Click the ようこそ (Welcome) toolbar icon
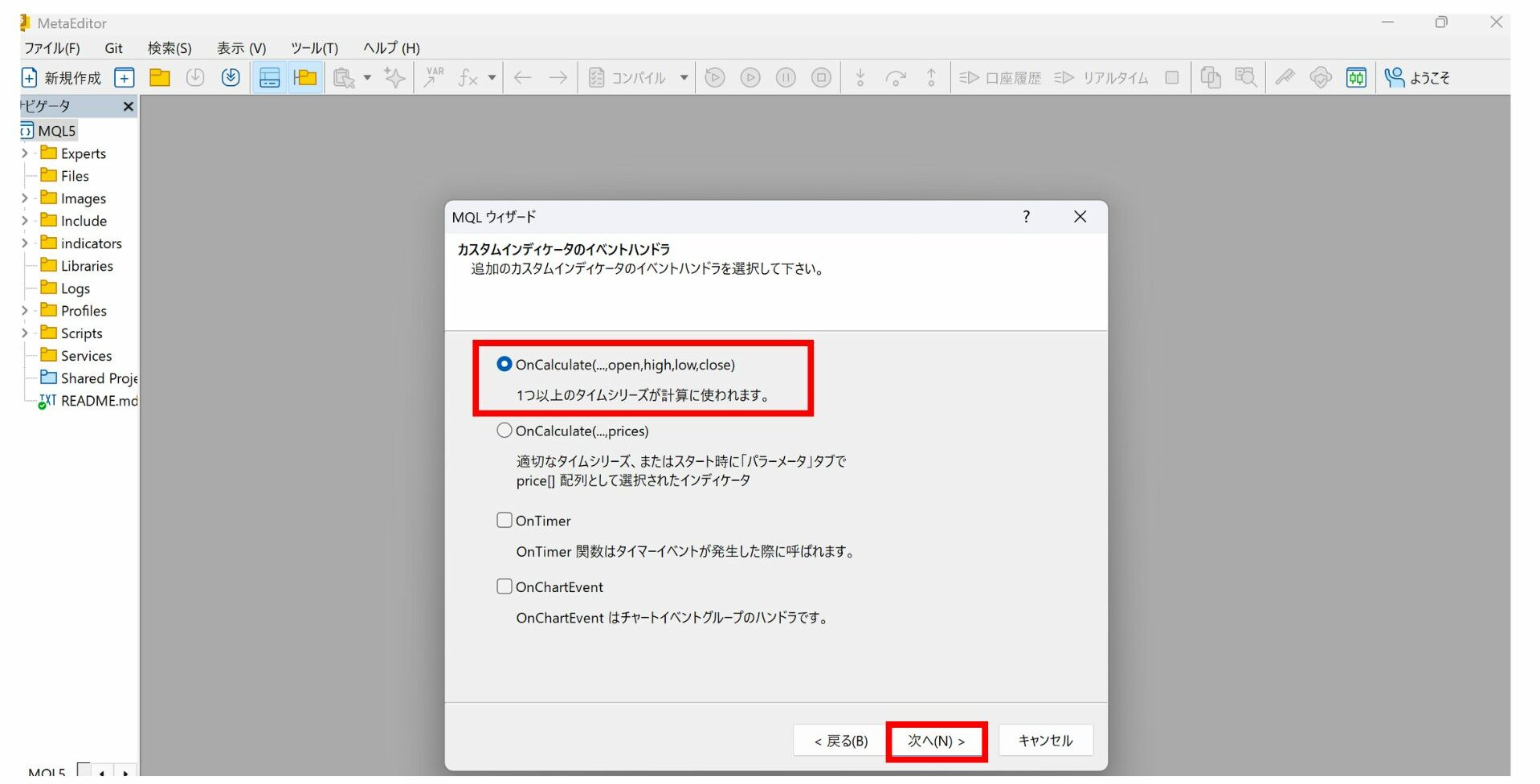The width and height of the screenshot is (1540, 784). tap(1417, 78)
